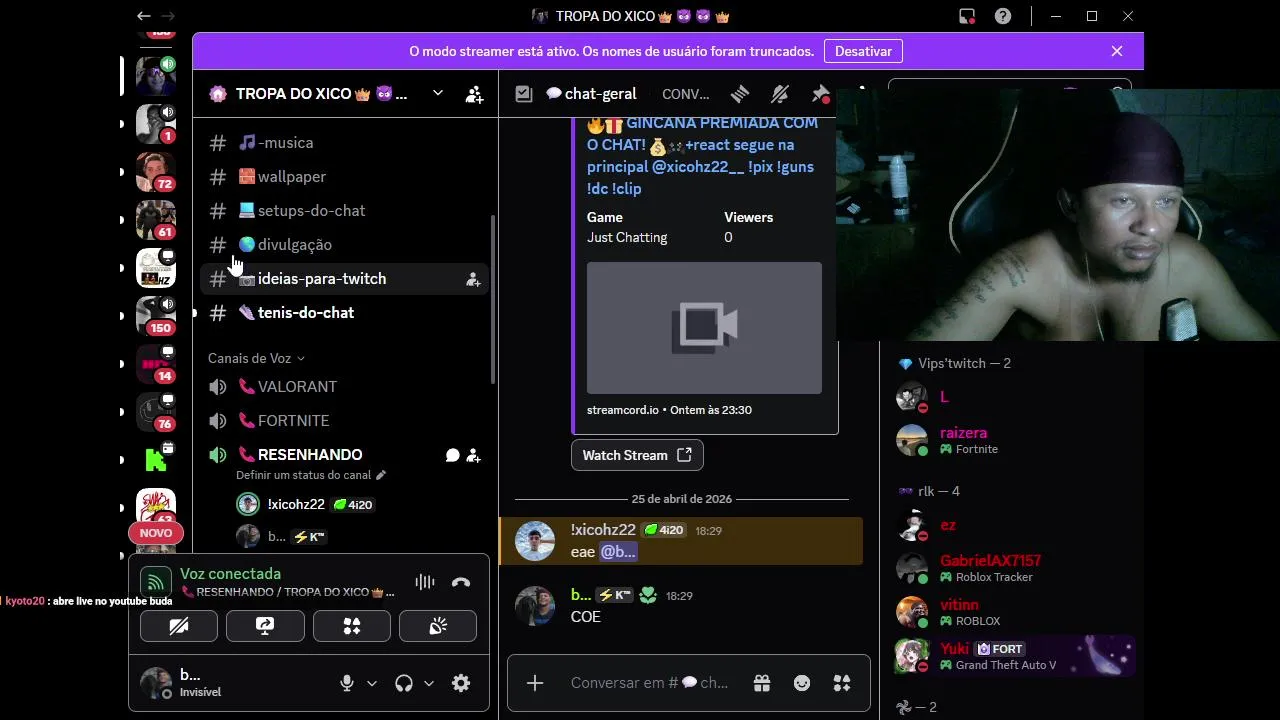Turn on the camera button
The image size is (1280, 720).
pos(179,626)
